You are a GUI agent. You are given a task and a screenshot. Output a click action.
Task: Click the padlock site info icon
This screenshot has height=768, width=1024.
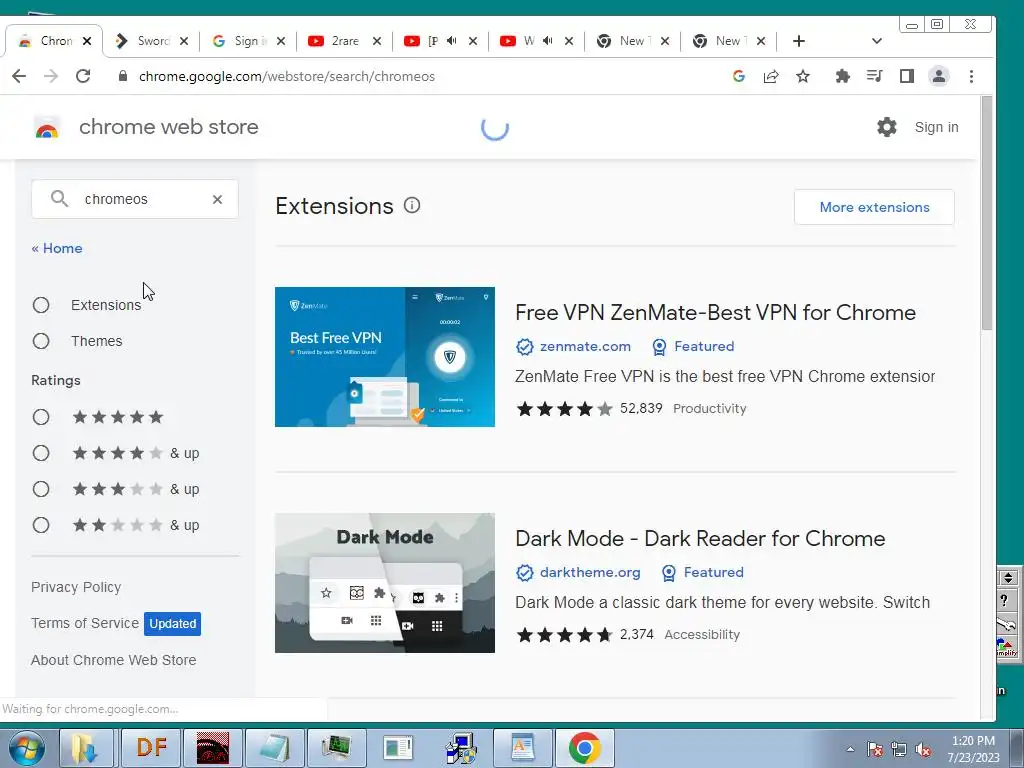pos(123,76)
